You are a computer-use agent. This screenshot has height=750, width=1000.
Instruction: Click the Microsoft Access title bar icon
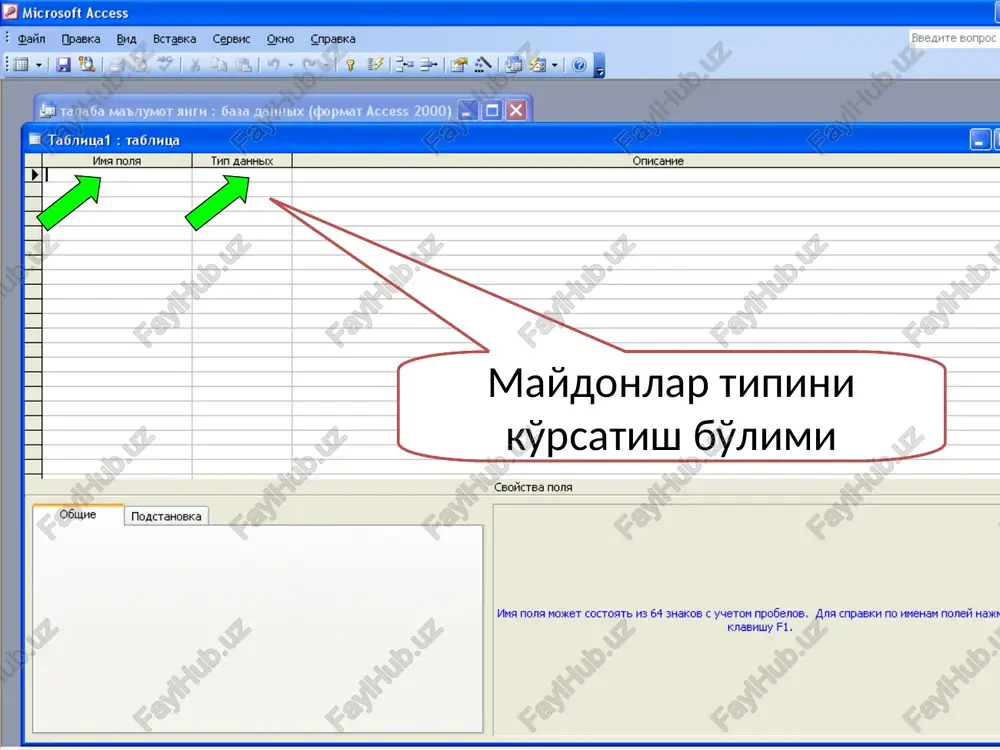click(10, 11)
